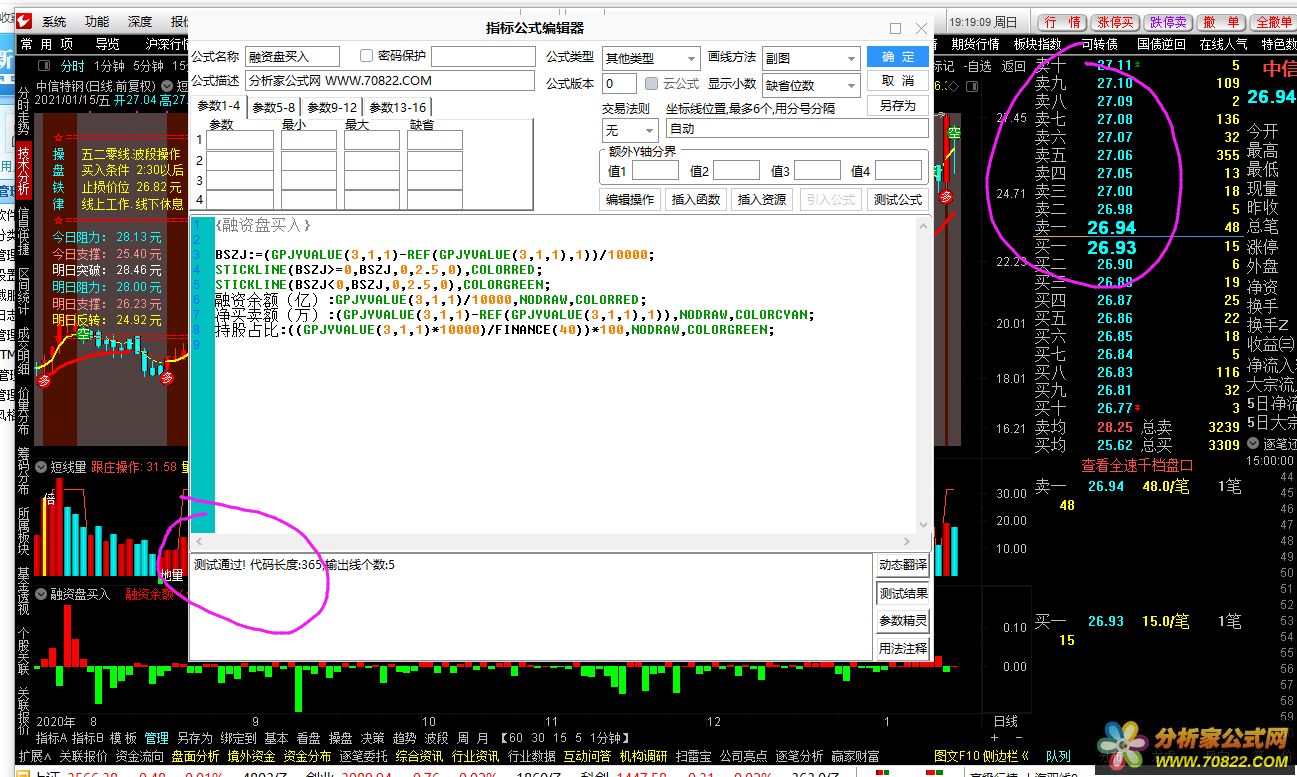Image resolution: width=1297 pixels, height=777 pixels.
Task: Click the 插入函数 button
Action: click(695, 200)
